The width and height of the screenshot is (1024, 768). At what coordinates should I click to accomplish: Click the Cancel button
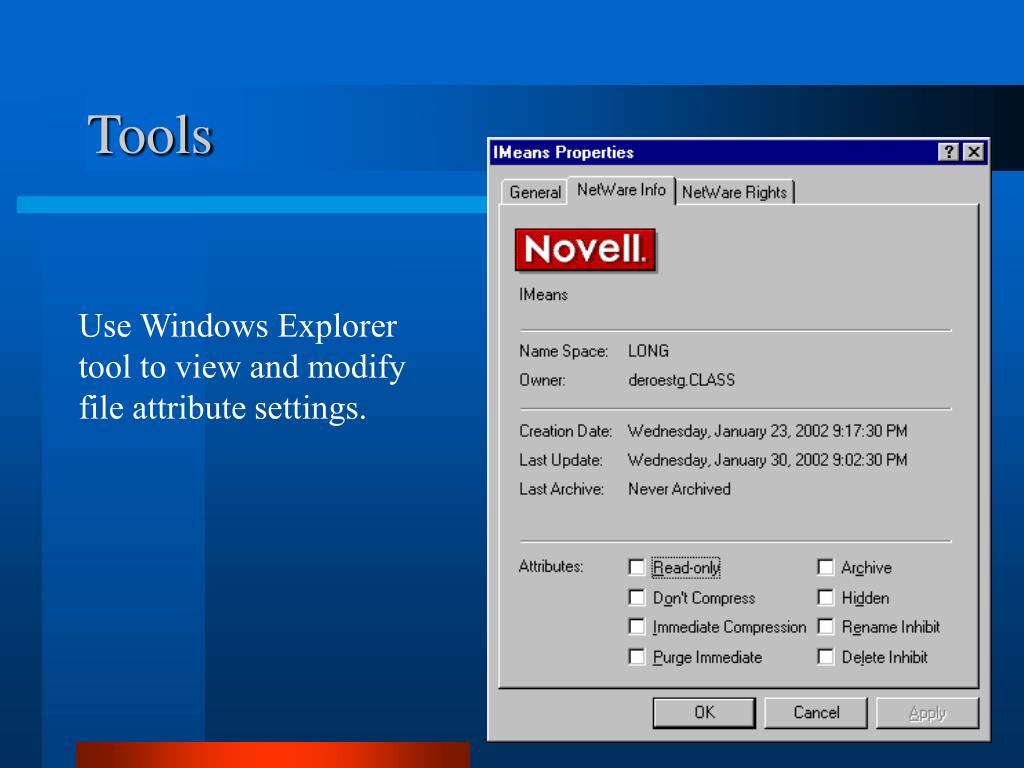coord(816,712)
